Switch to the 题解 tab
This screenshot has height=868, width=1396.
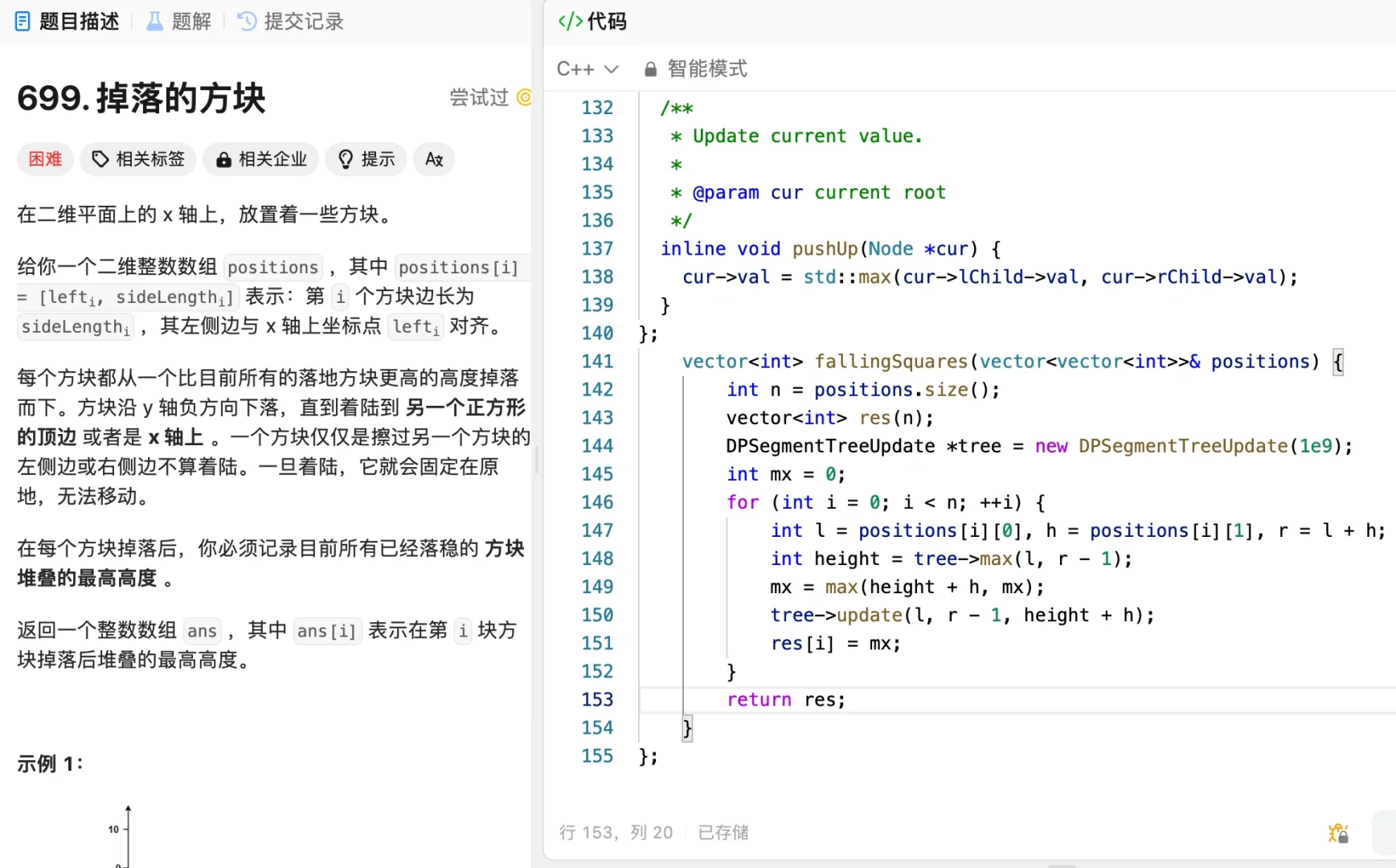tap(178, 22)
